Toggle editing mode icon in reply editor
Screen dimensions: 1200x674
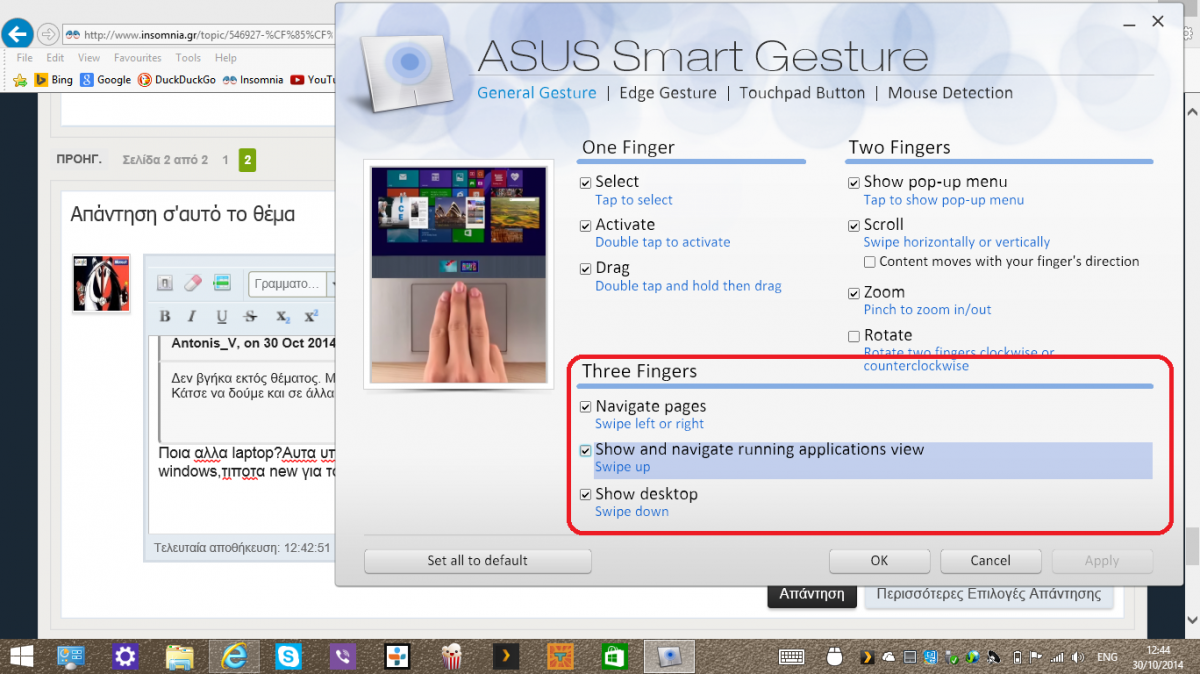coord(167,283)
